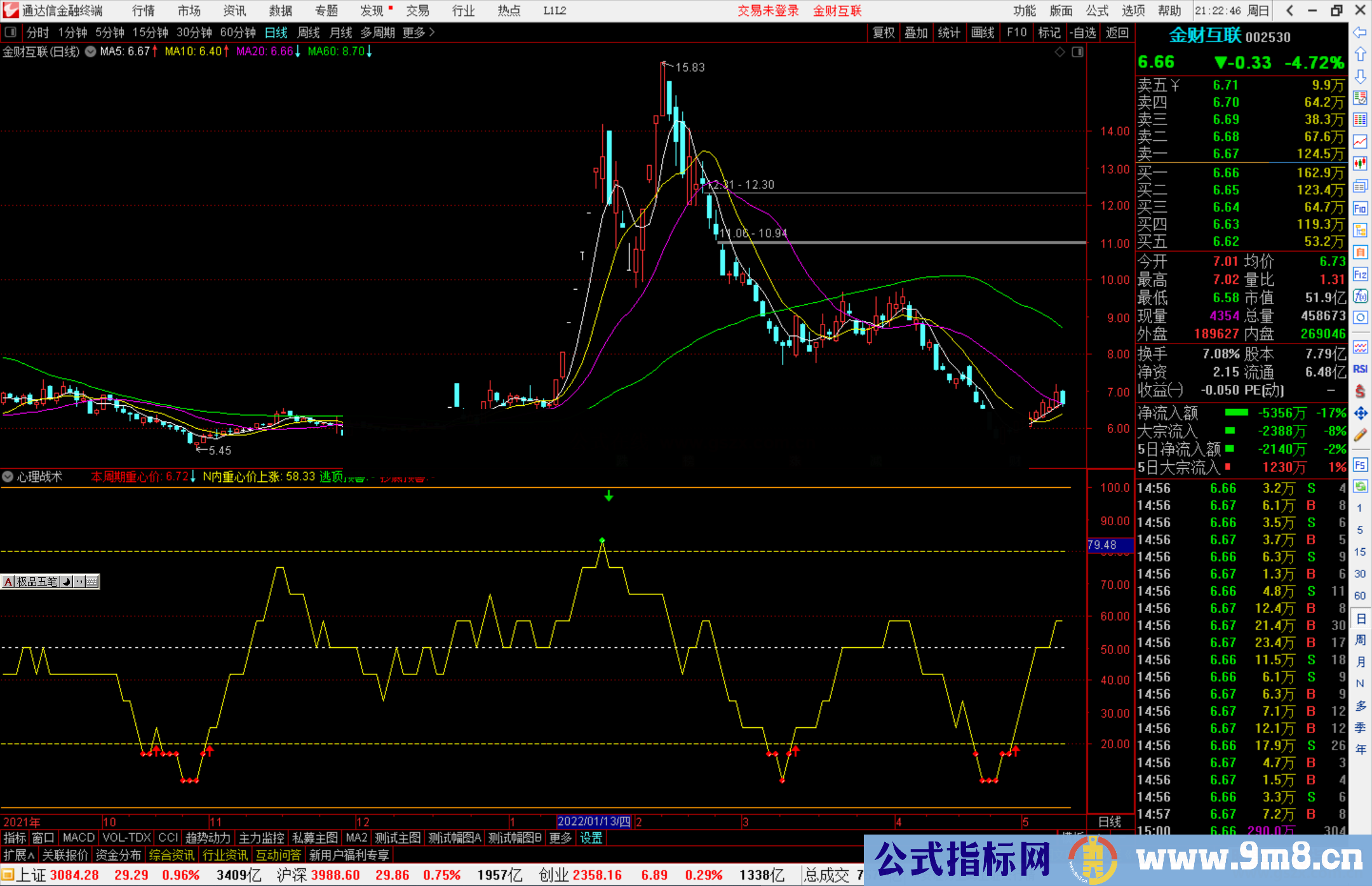Open the 交易 menu in the menu bar
The width and height of the screenshot is (1372, 886).
(419, 11)
